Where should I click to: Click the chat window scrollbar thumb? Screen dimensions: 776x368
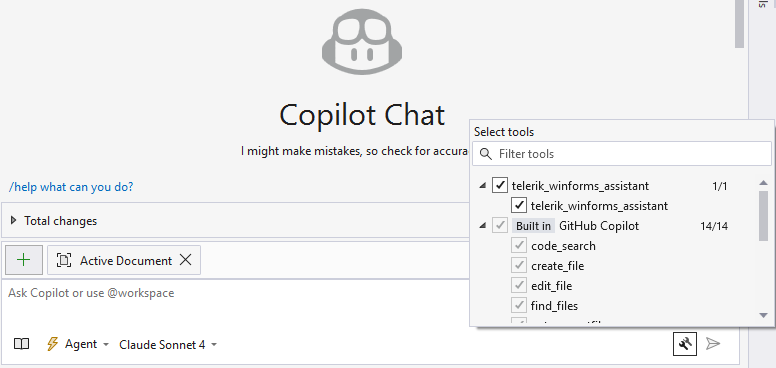point(739,24)
